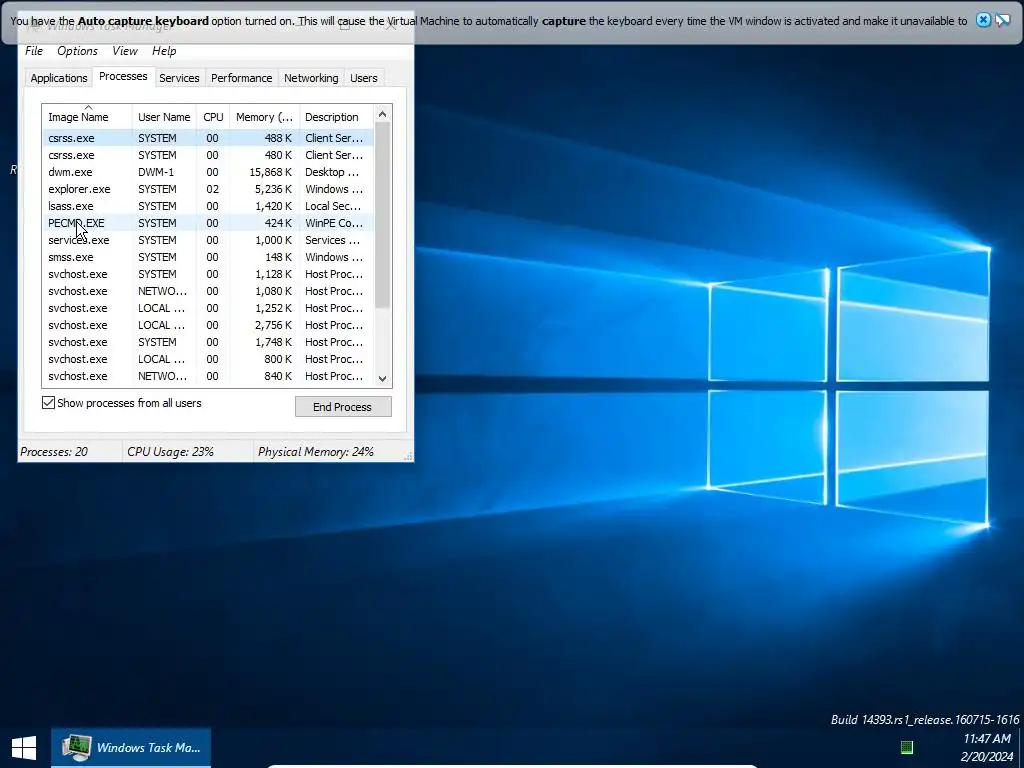1024x768 pixels.
Task: Select the services.exe process row
Action: point(208,240)
